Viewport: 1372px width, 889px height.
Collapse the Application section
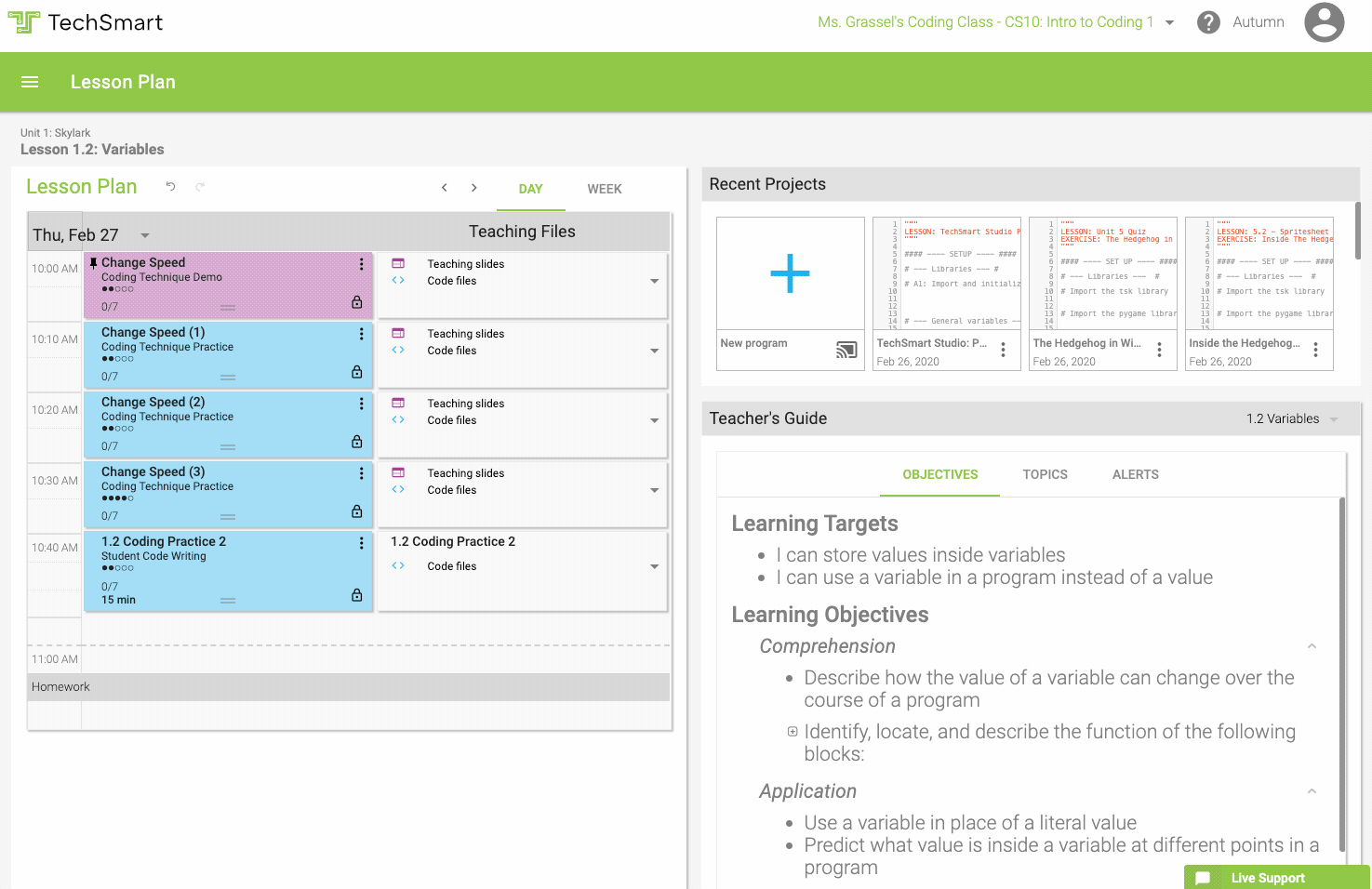tap(1312, 791)
